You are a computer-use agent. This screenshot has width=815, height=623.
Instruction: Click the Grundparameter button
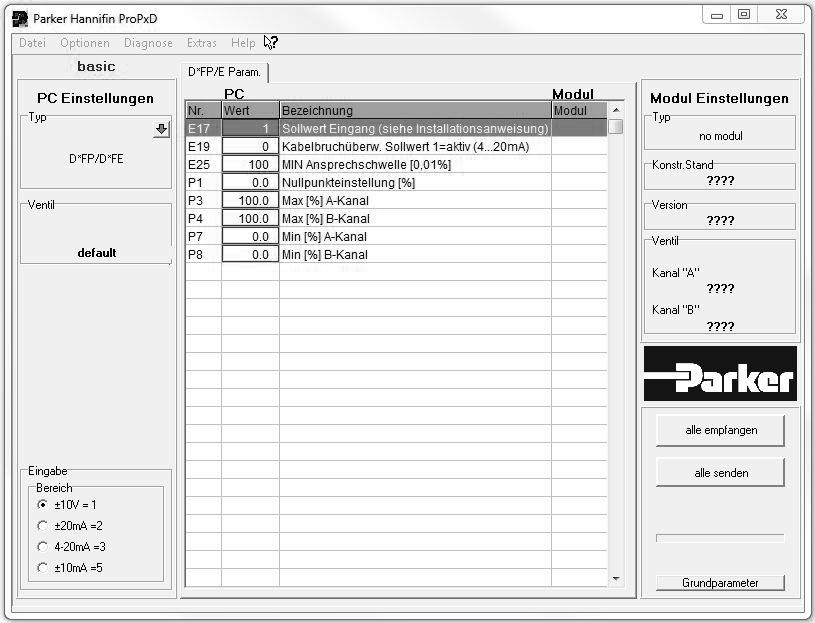[x=720, y=583]
